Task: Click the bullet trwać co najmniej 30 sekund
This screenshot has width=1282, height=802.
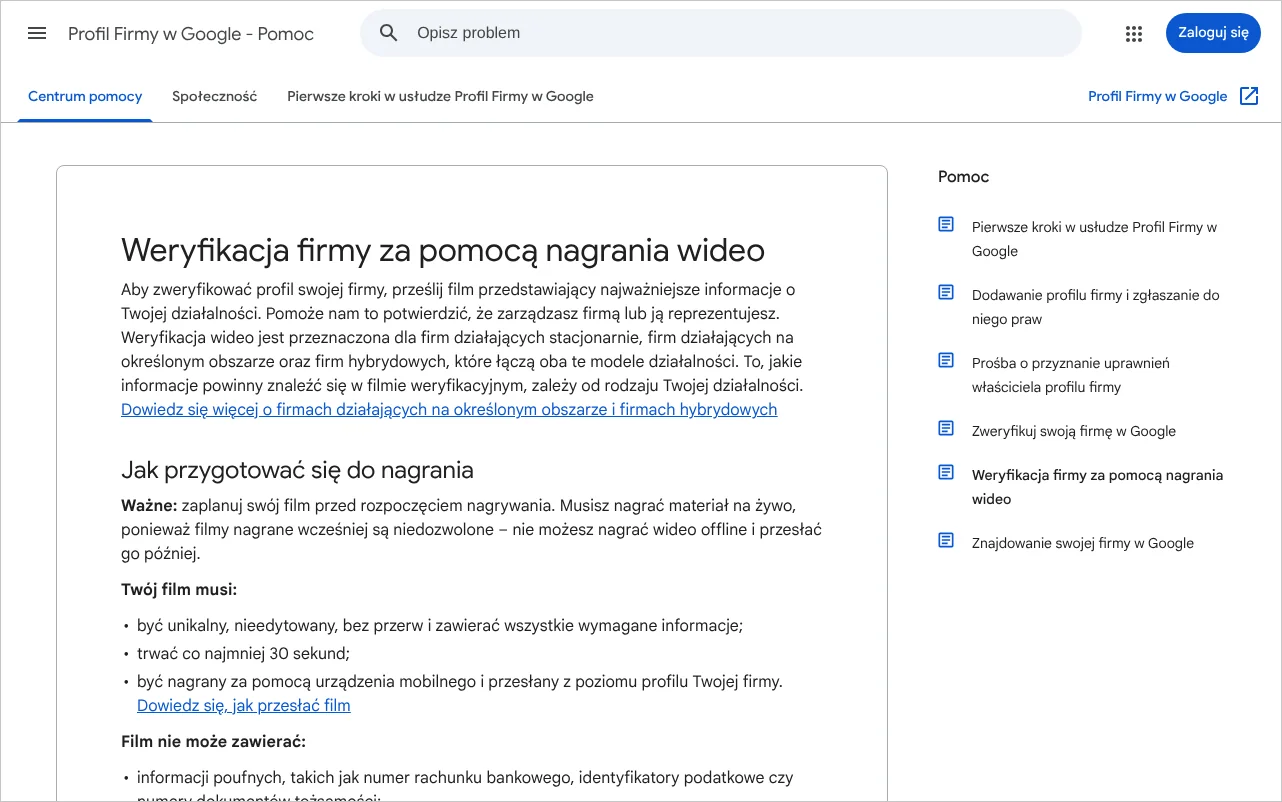Action: coord(243,654)
